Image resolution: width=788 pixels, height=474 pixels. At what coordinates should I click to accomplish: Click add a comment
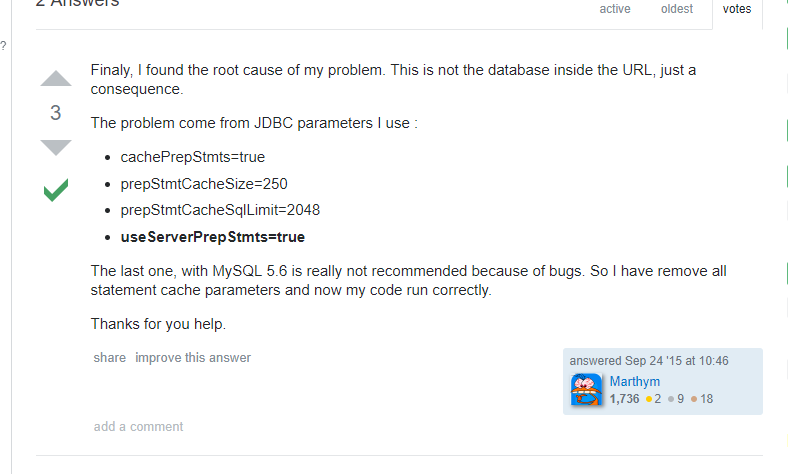pos(138,427)
